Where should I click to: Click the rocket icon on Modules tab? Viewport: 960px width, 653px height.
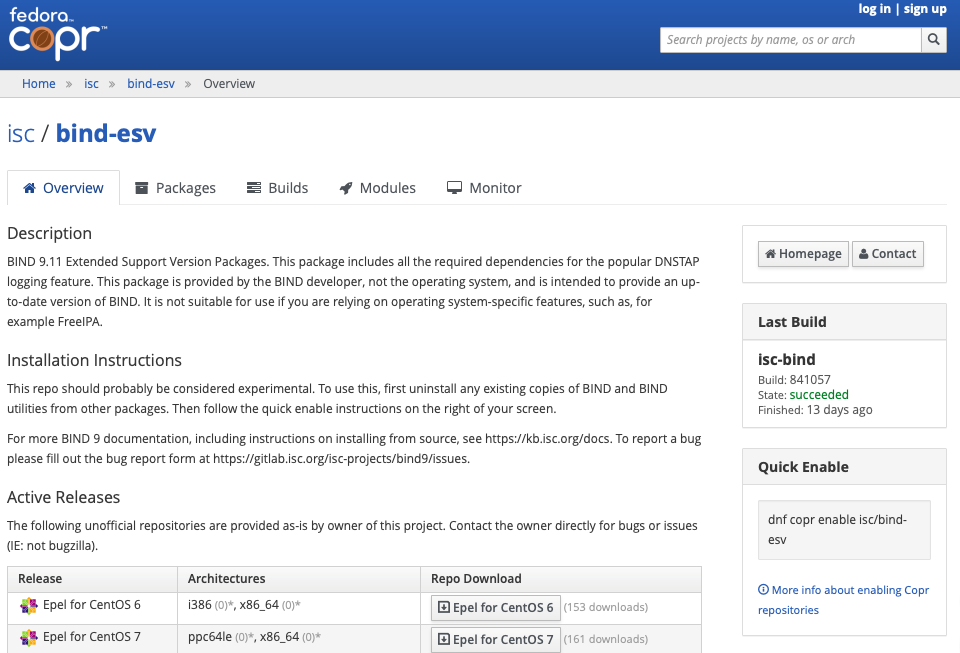pos(346,188)
